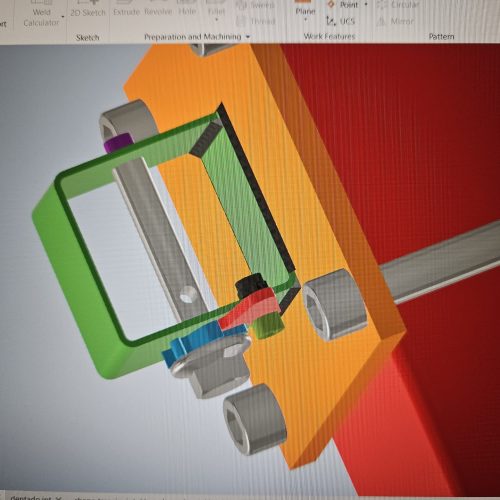Click the Sweep tool

coord(255,5)
